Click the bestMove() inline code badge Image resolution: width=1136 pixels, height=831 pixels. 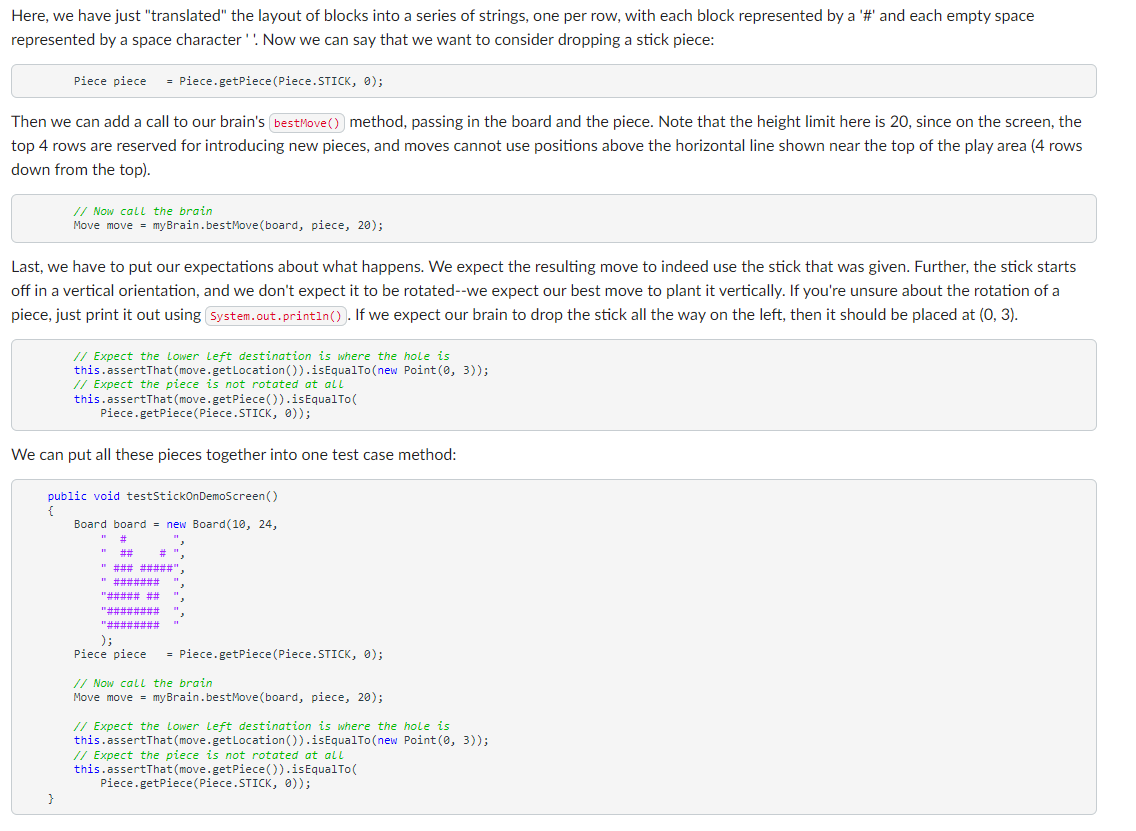(306, 121)
